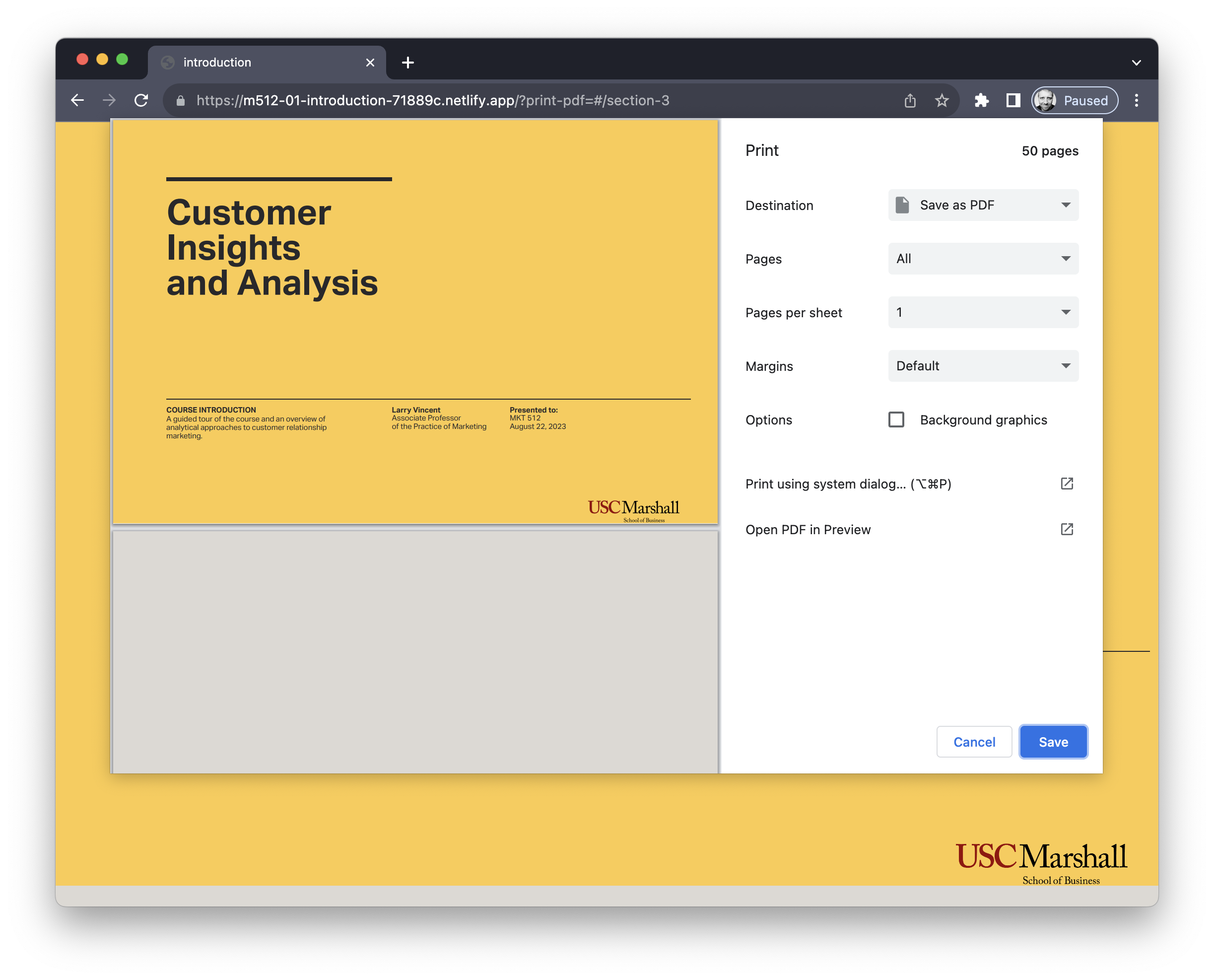Image resolution: width=1214 pixels, height=980 pixels.
Task: Click the share page icon
Action: [x=910, y=100]
